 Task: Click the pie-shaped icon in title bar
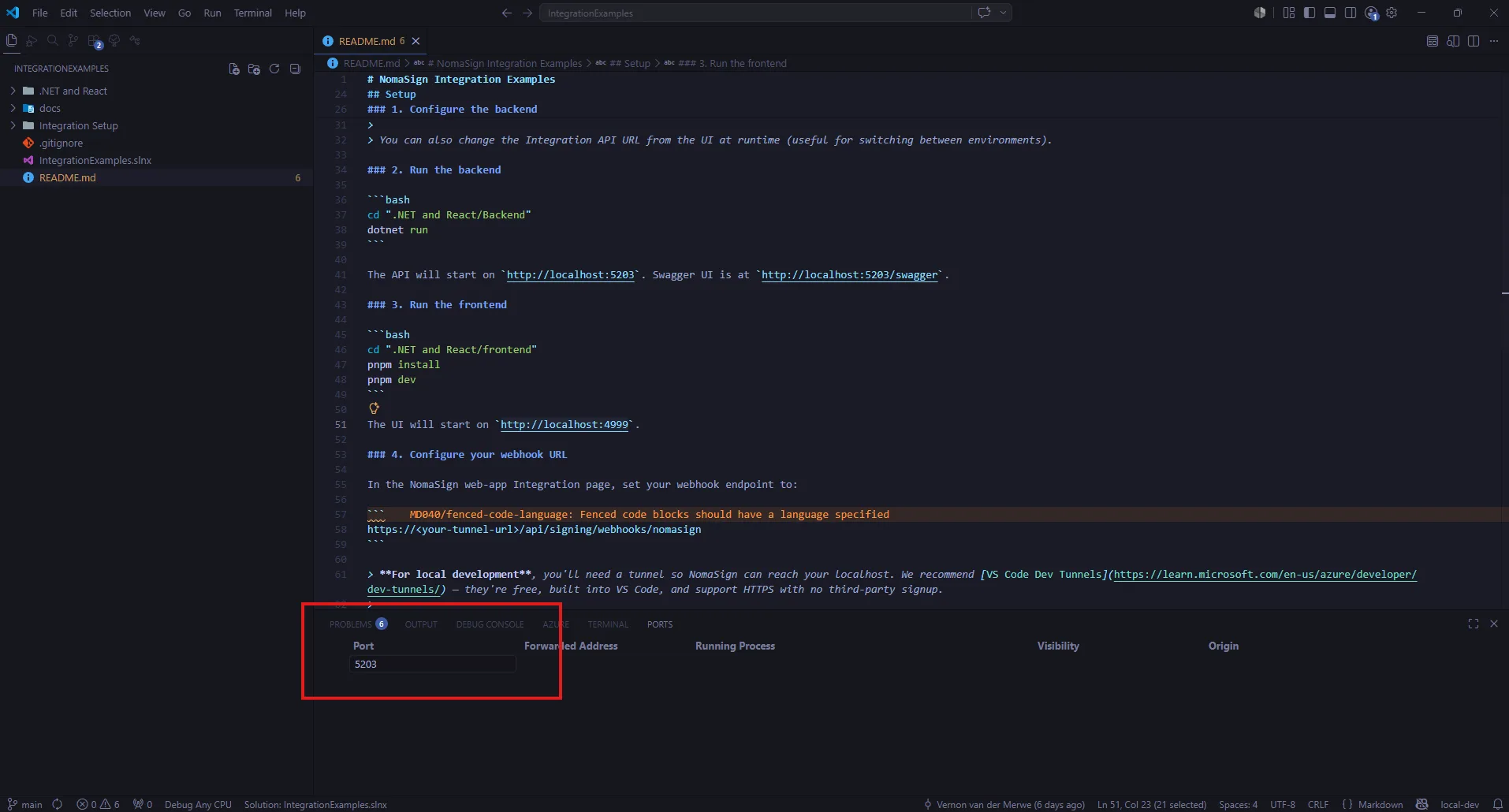click(1260, 13)
